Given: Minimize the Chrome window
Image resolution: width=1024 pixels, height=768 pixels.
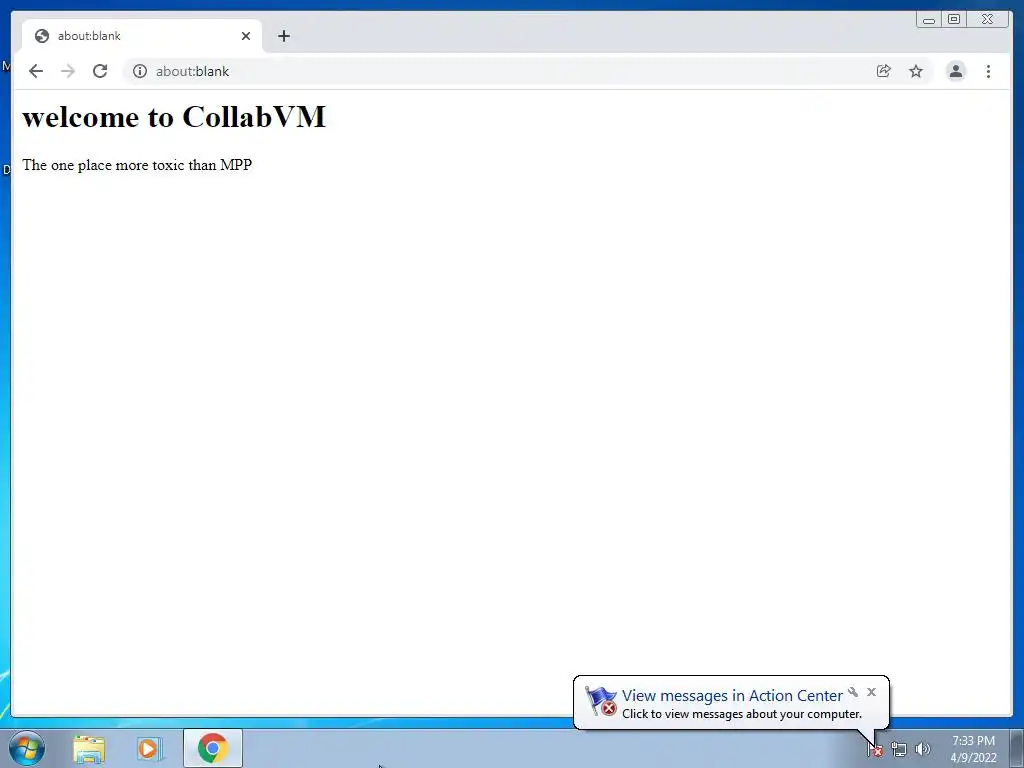Looking at the screenshot, I should click(x=929, y=20).
